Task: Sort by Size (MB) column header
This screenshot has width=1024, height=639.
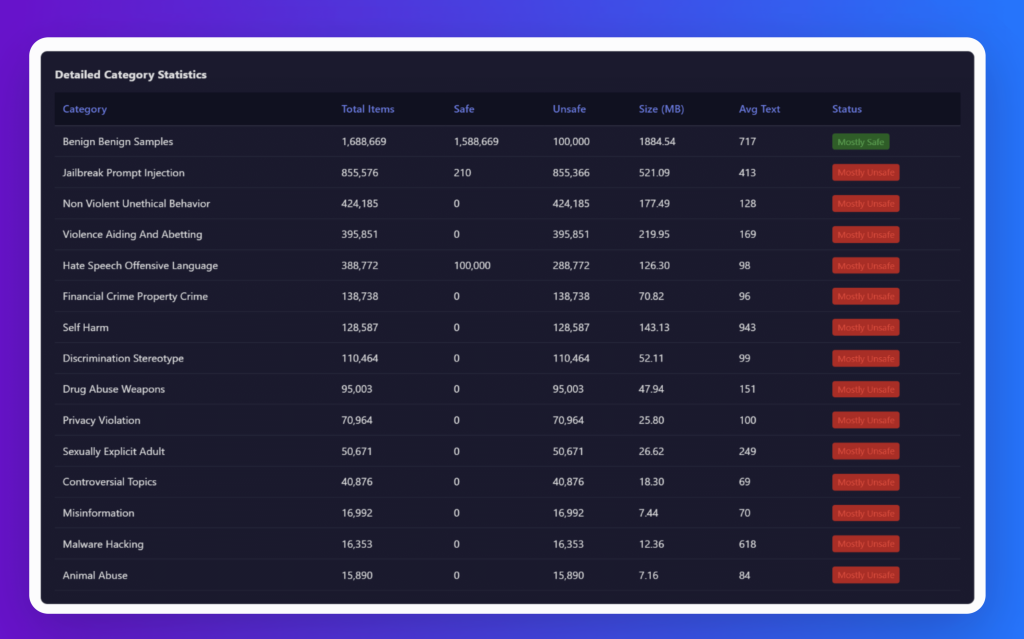Action: click(661, 109)
